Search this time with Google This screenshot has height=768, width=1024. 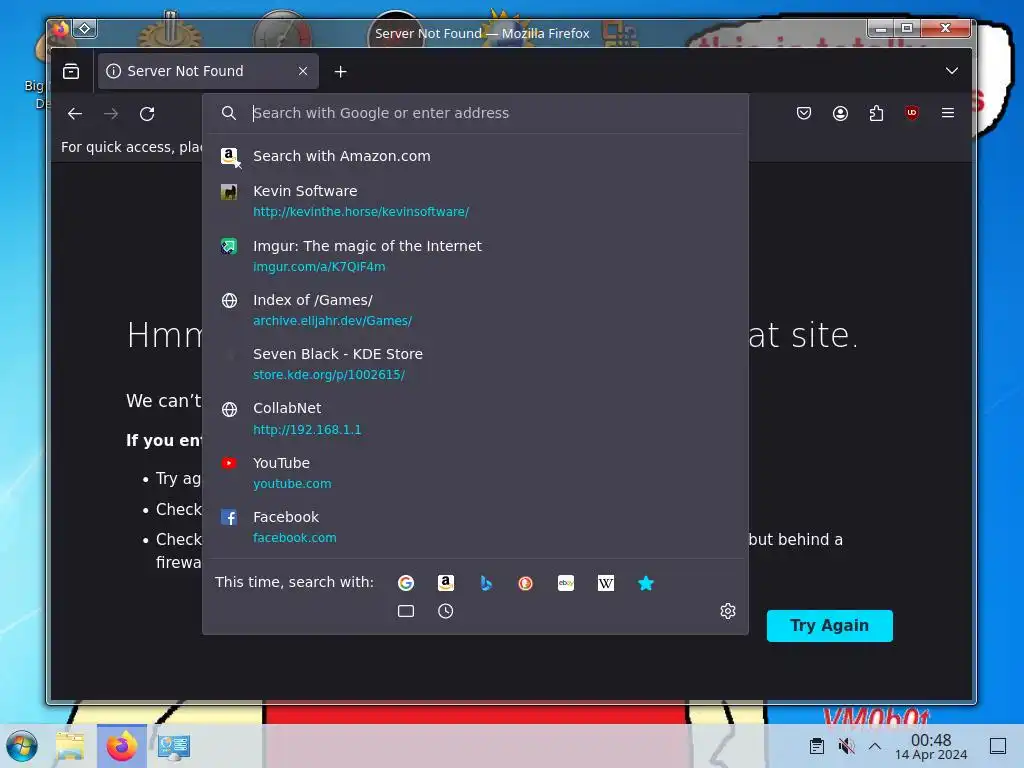coord(406,583)
